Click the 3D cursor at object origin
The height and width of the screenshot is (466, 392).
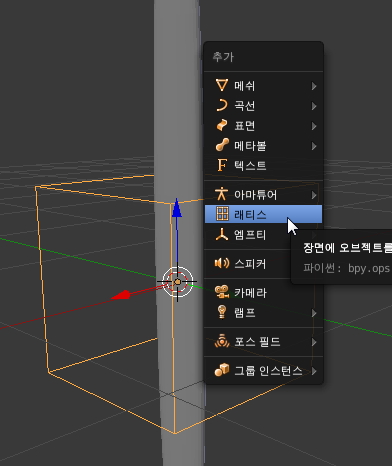coord(177,282)
